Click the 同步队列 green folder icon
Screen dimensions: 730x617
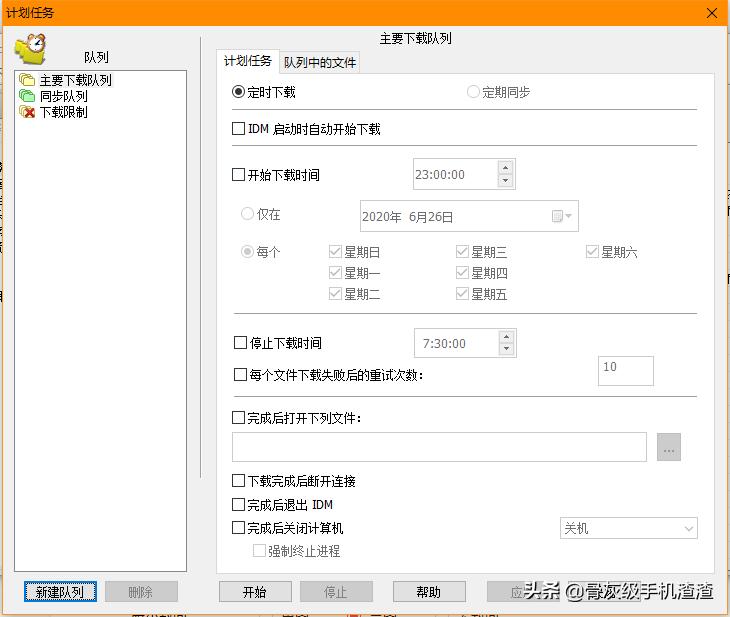click(x=27, y=96)
